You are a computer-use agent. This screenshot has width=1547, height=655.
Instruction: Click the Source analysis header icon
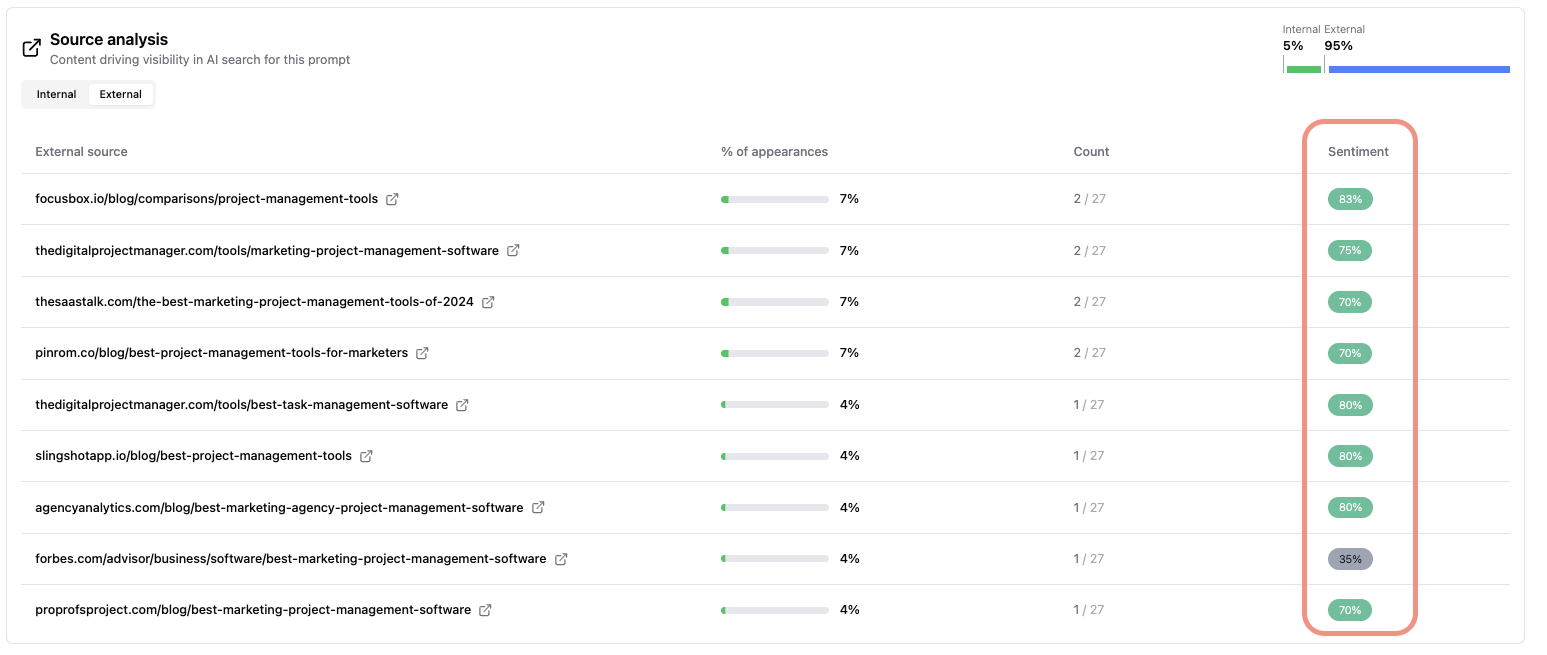pyautogui.click(x=32, y=48)
